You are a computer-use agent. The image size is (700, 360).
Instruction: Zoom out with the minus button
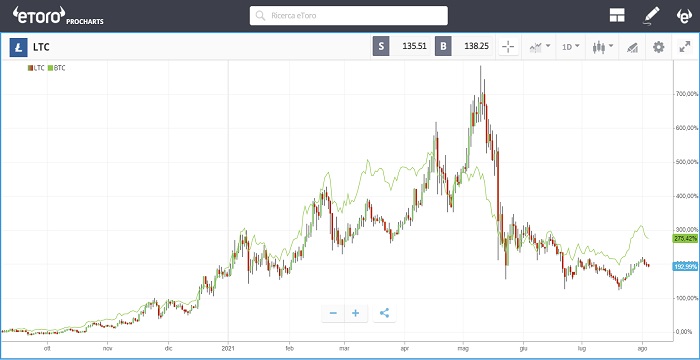333,313
